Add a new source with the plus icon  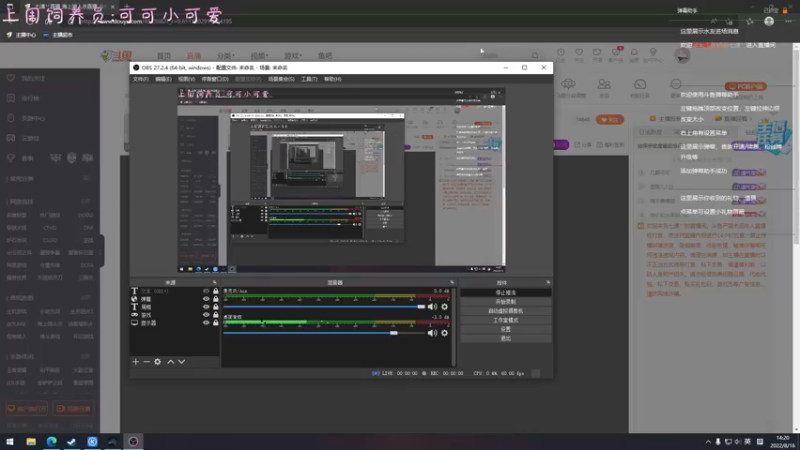coord(135,362)
